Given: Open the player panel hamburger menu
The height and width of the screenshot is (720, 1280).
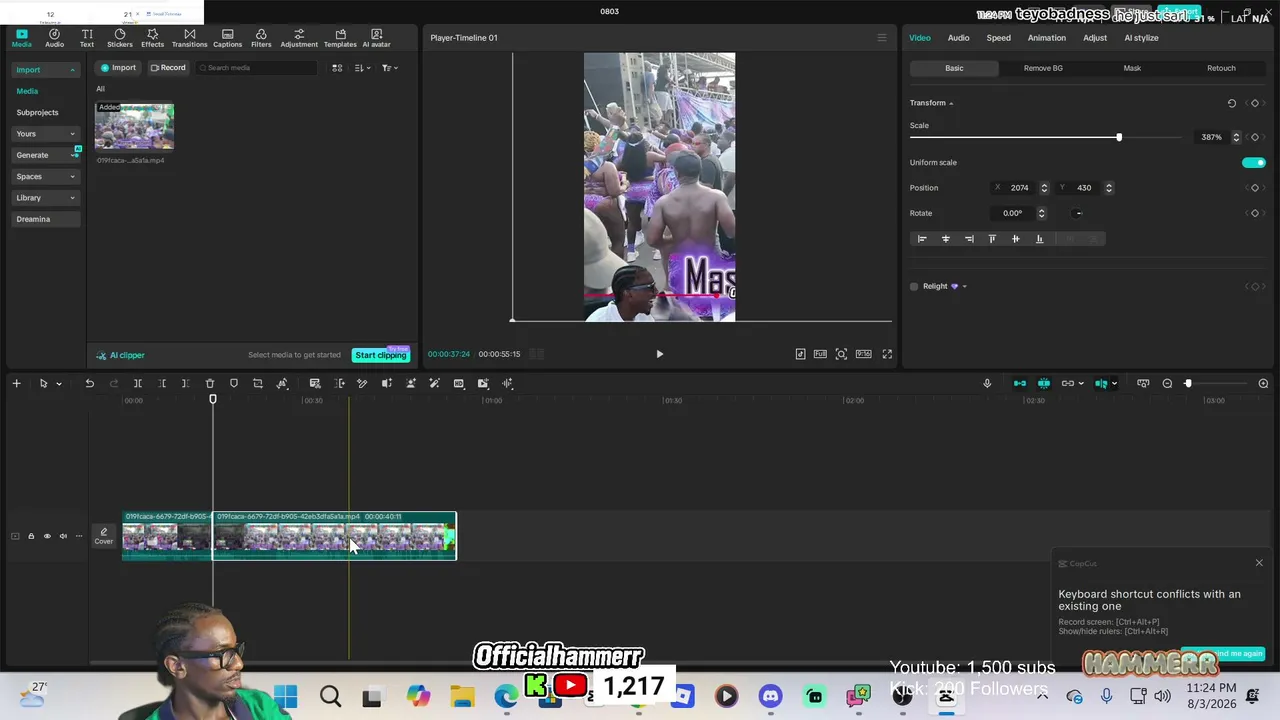Looking at the screenshot, I should tap(881, 38).
